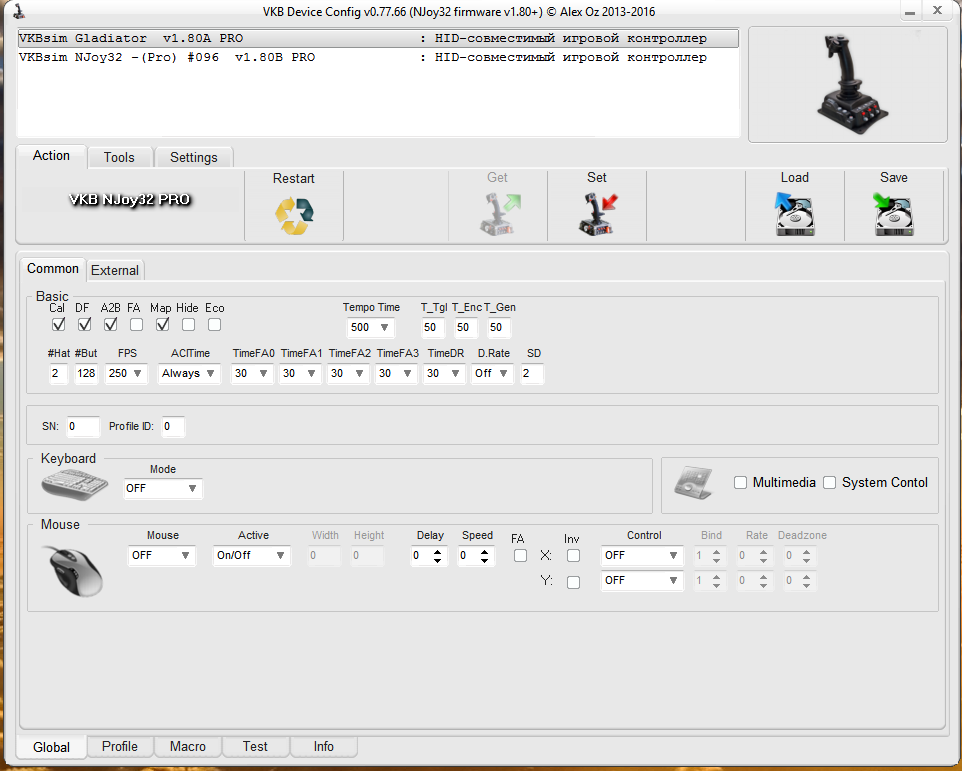
Task: Click the #But input field
Action: pyautogui.click(x=86, y=373)
